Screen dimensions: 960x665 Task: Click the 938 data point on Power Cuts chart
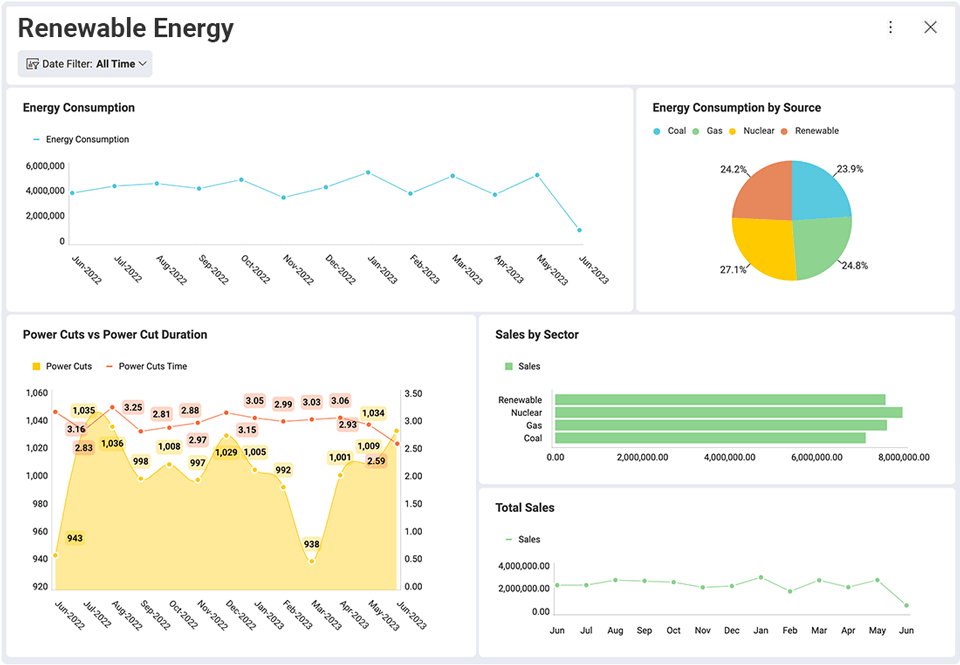pos(311,560)
